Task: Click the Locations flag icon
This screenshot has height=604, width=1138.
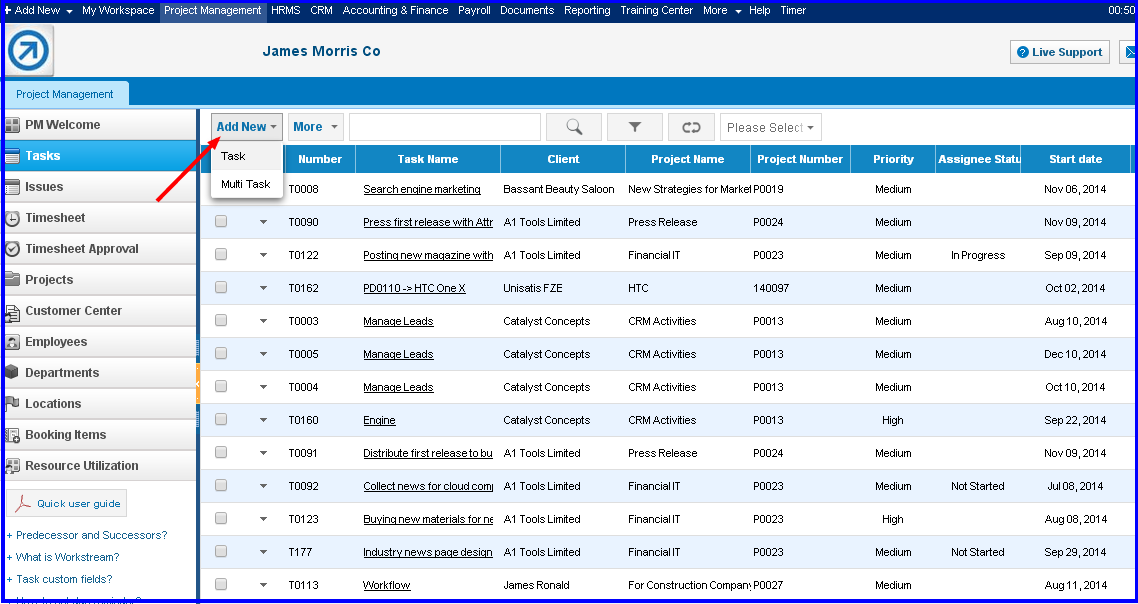Action: (x=12, y=404)
